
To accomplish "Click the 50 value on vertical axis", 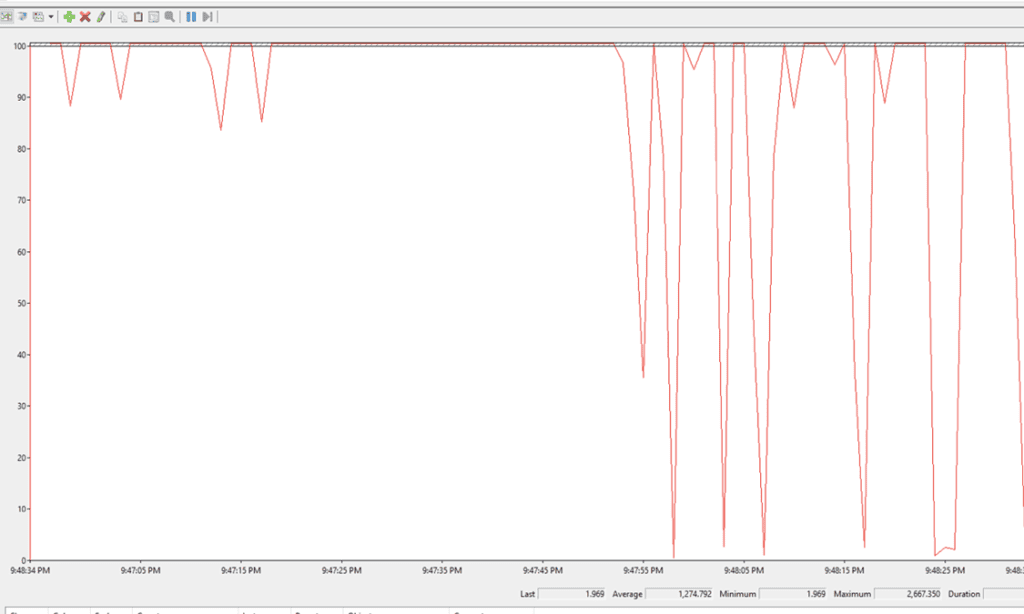I will [x=22, y=303].
